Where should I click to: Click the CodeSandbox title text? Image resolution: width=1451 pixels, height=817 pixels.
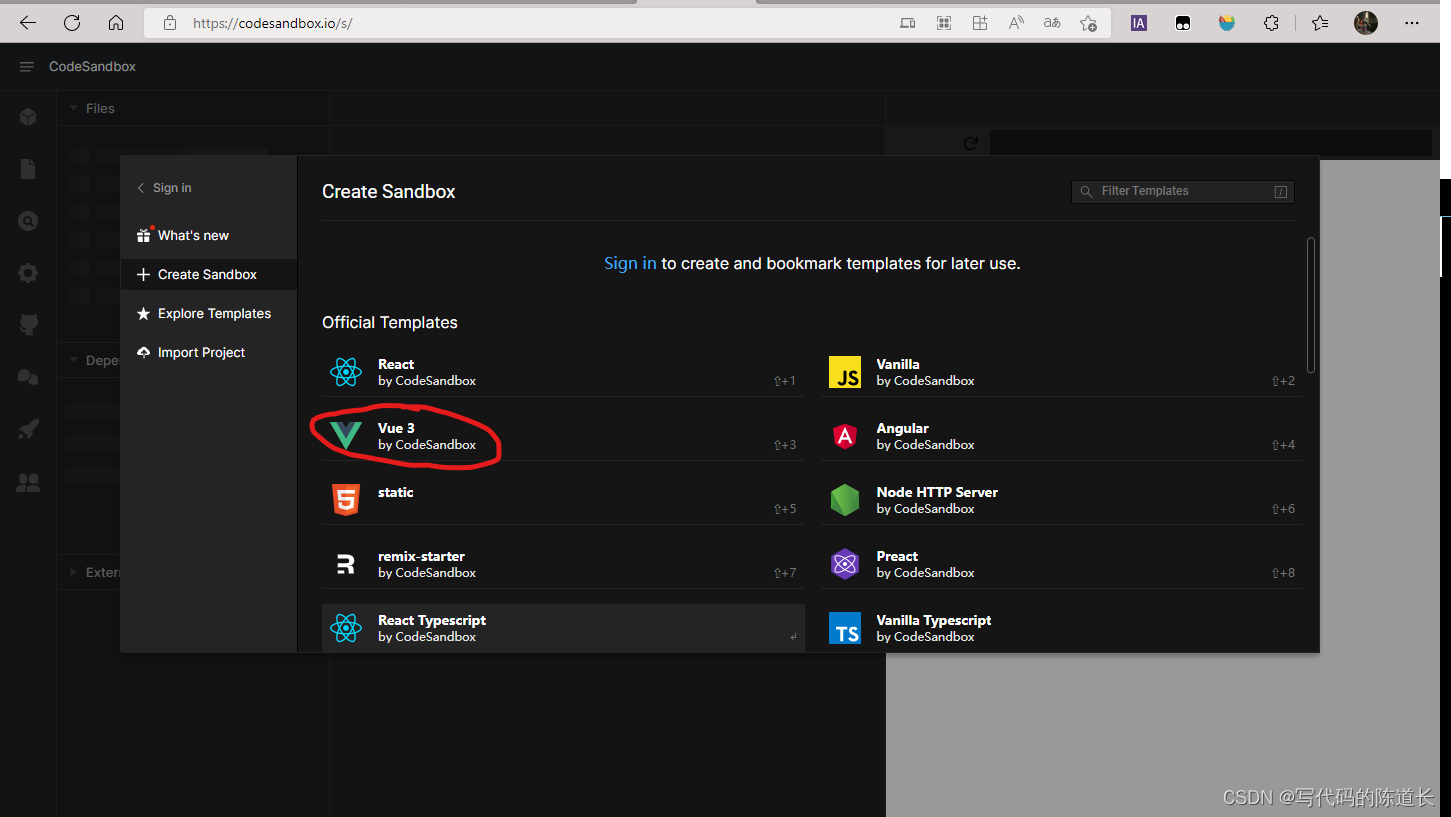pyautogui.click(x=92, y=66)
